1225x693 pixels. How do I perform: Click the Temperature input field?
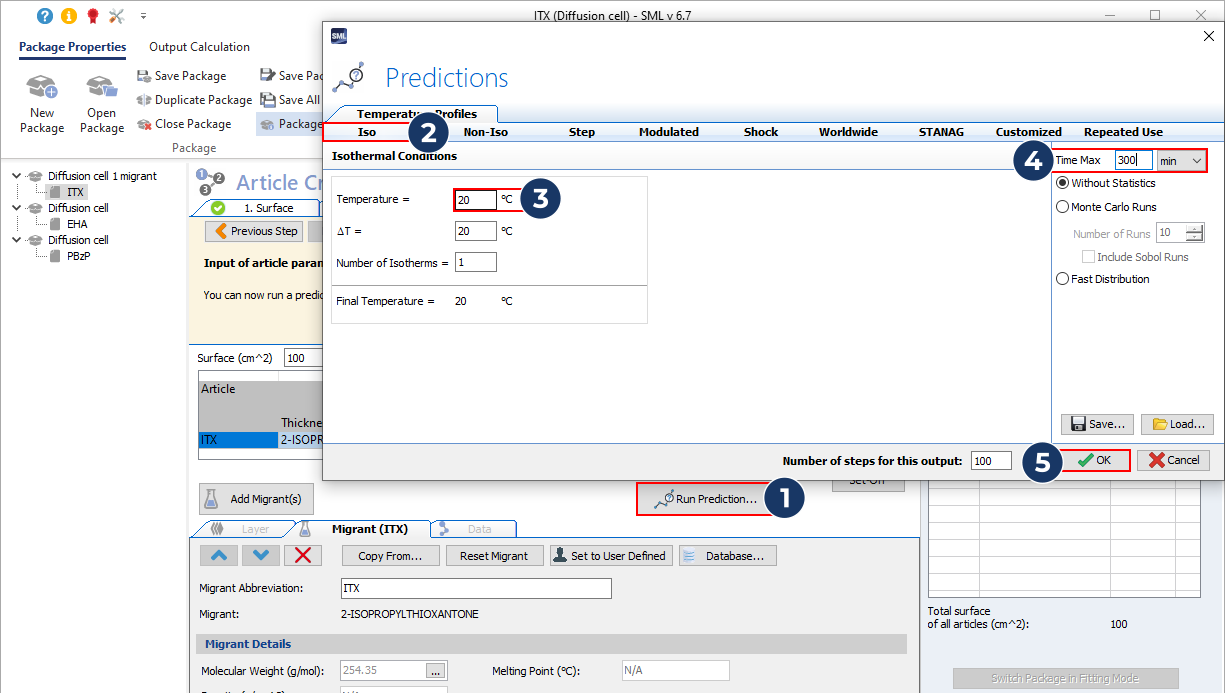475,200
